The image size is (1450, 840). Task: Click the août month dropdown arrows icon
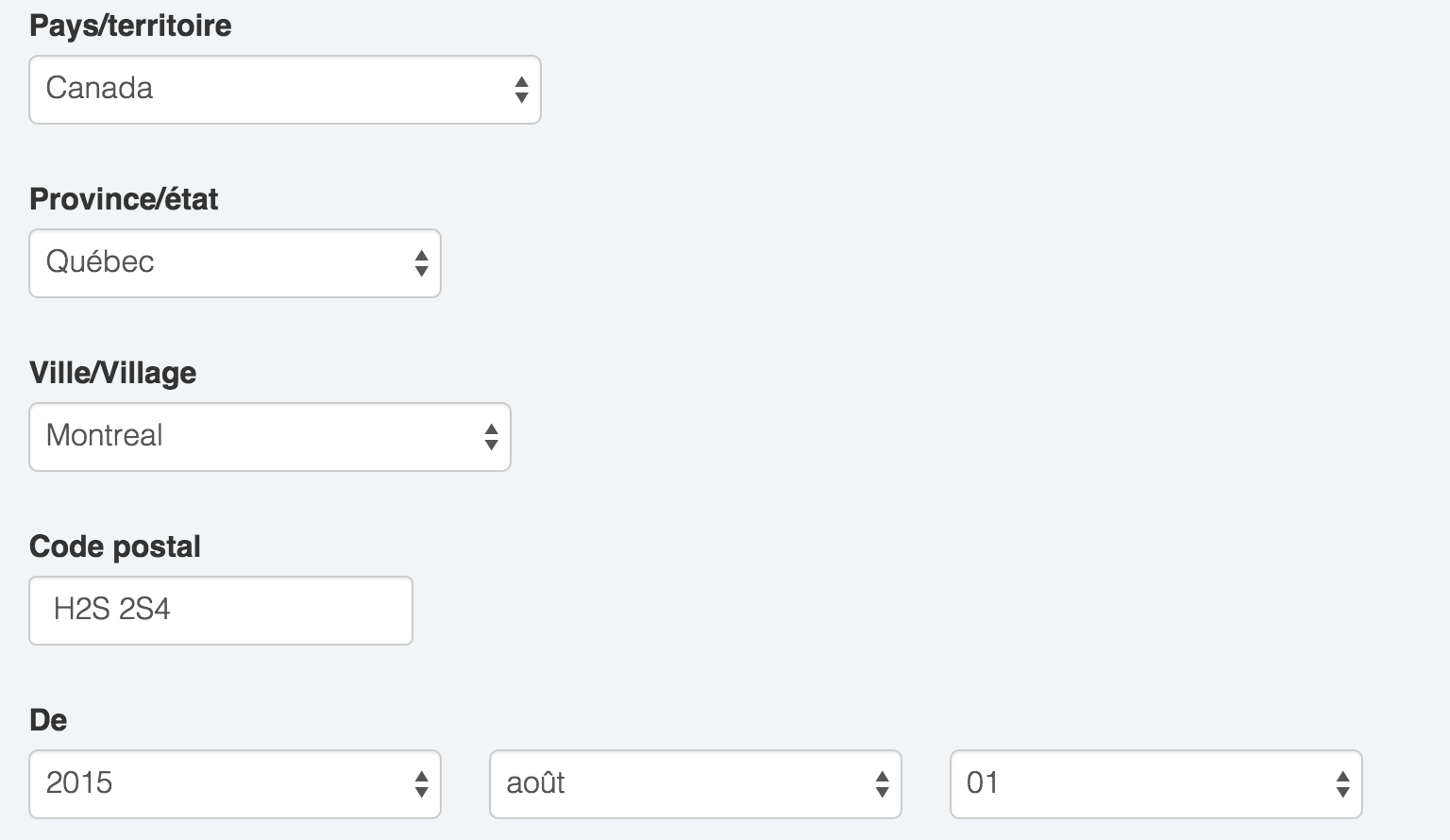pyautogui.click(x=882, y=784)
